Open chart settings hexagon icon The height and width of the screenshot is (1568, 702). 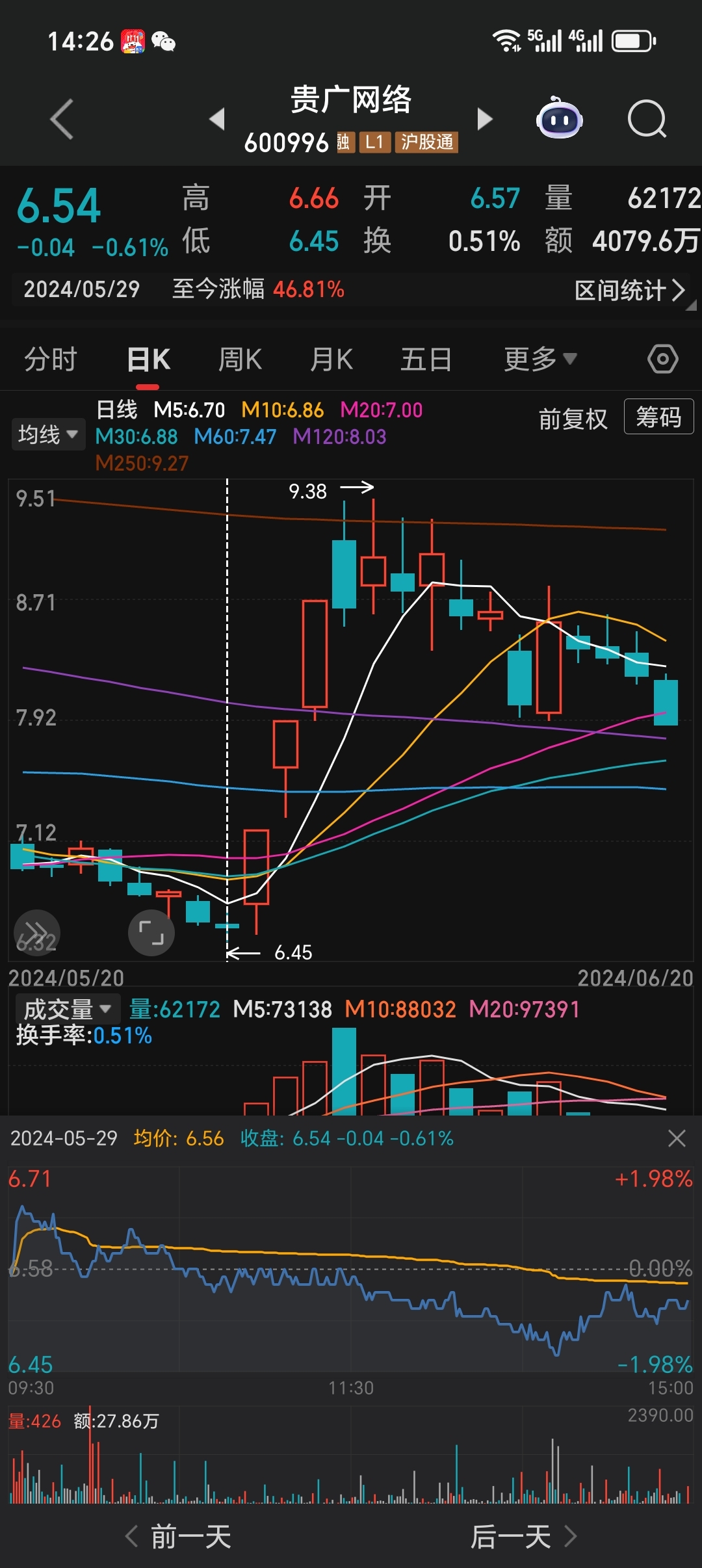(662, 359)
